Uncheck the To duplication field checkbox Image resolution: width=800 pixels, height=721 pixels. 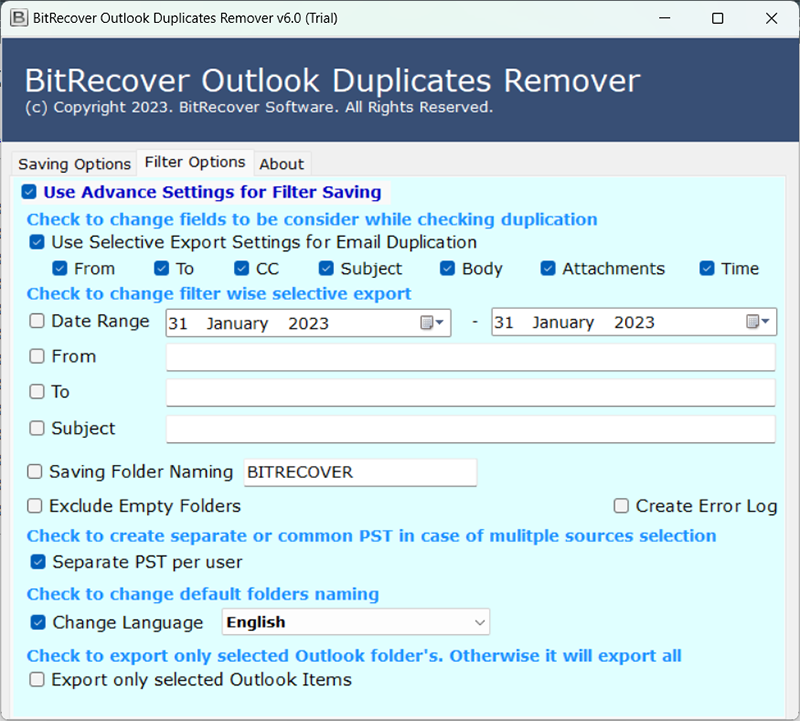pos(161,268)
